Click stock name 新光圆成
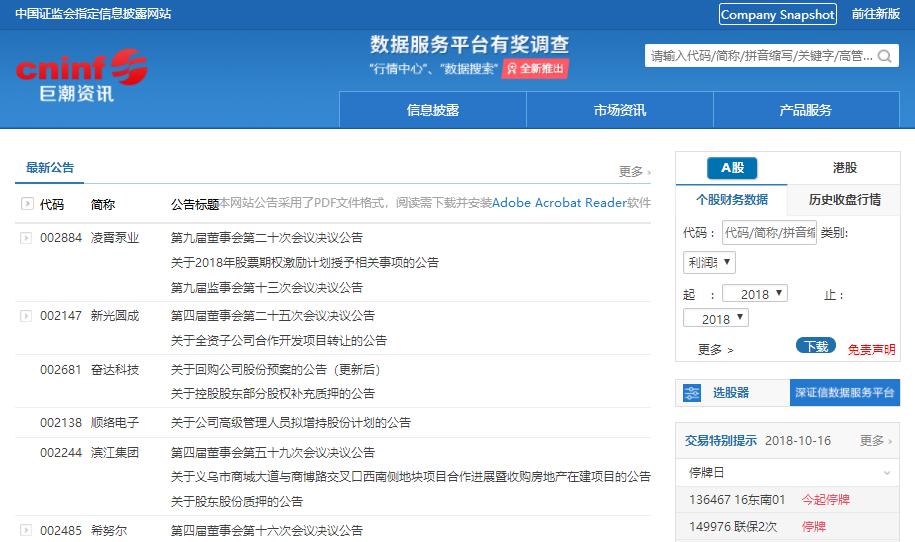This screenshot has height=542, width=915. pos(115,316)
